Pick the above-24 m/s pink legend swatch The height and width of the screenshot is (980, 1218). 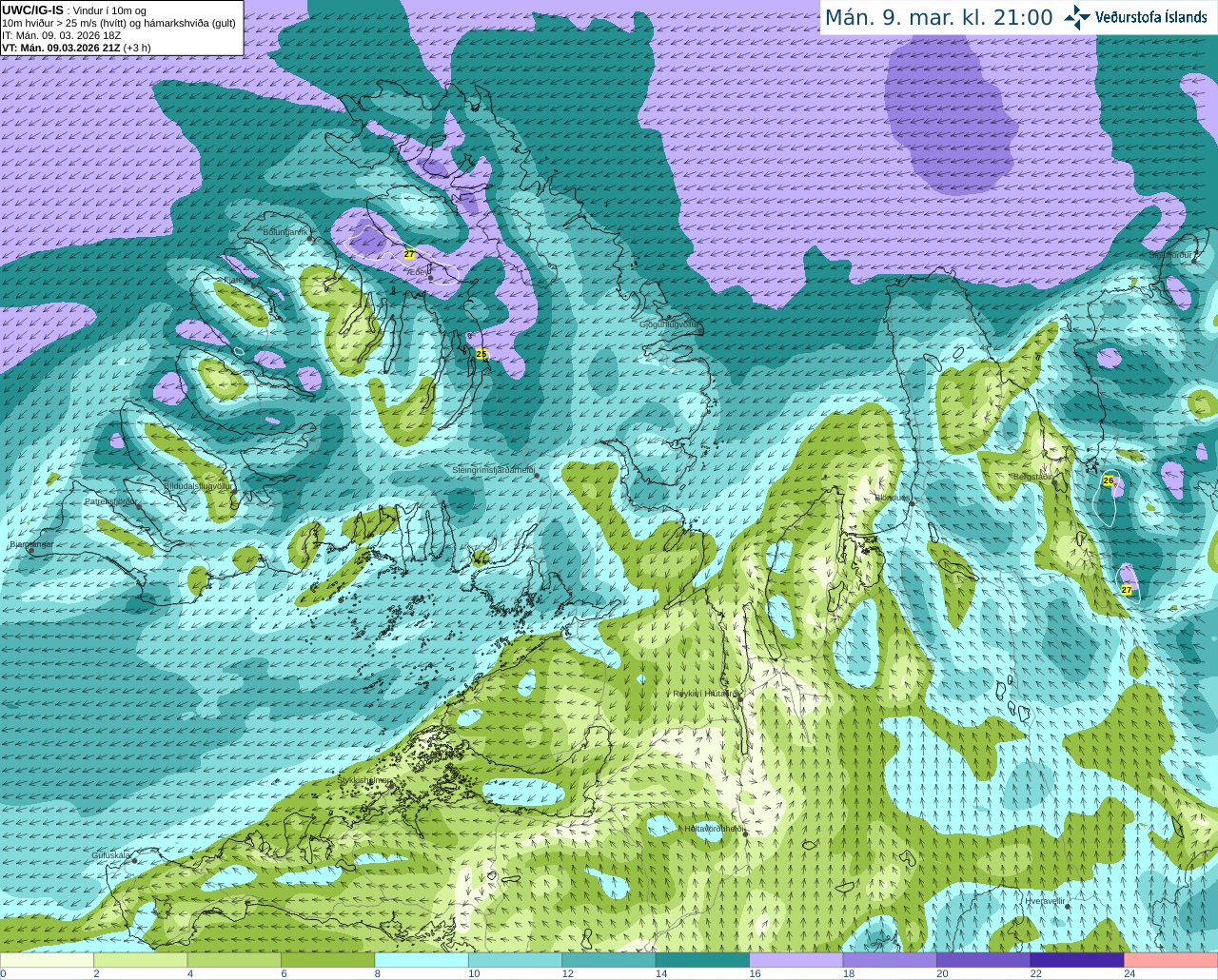(1170, 960)
